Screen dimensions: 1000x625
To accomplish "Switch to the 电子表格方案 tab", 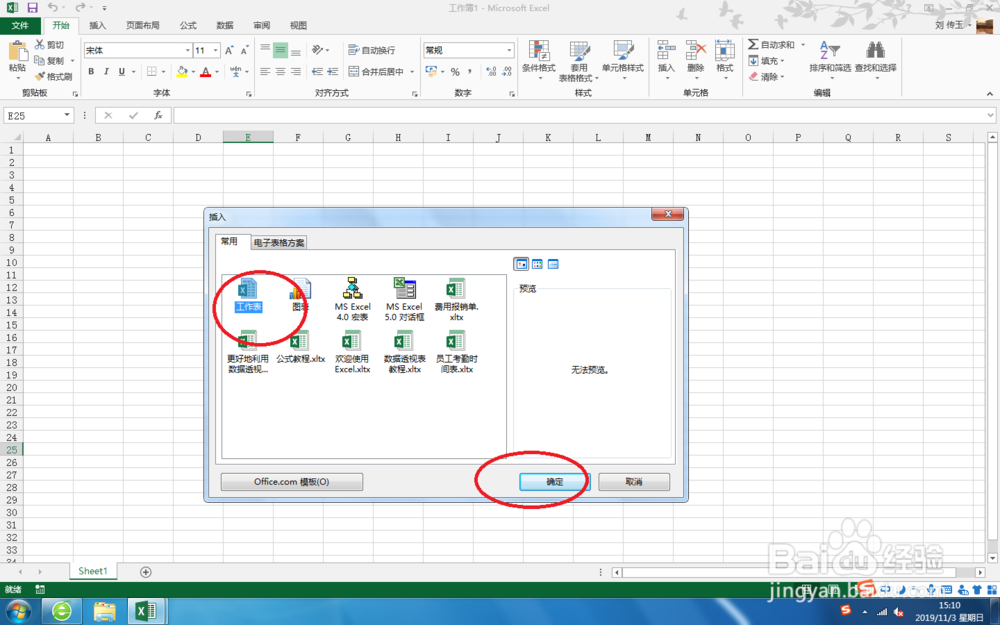I will click(278, 241).
